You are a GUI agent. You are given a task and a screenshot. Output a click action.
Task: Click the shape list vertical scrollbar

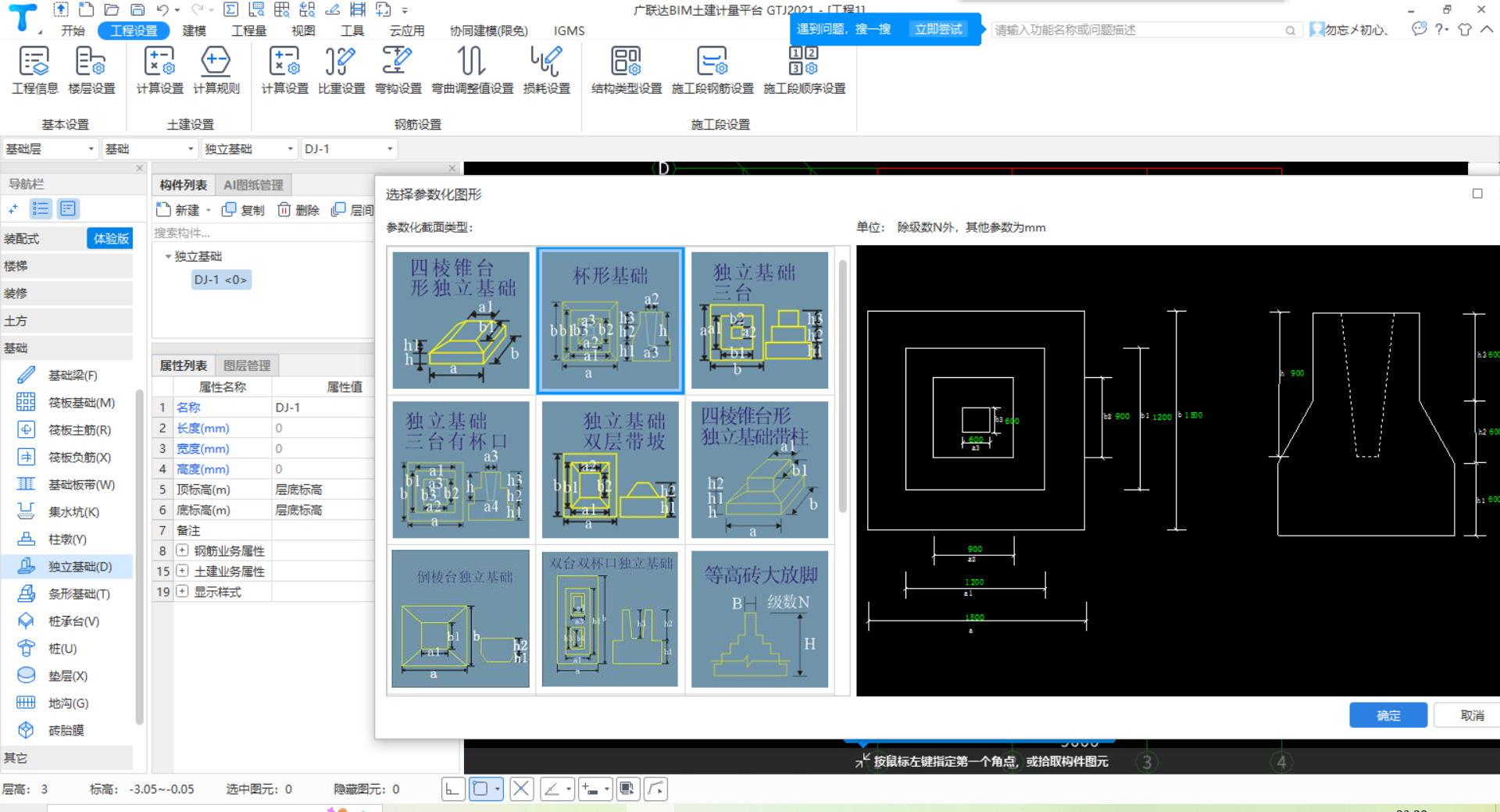(842, 386)
